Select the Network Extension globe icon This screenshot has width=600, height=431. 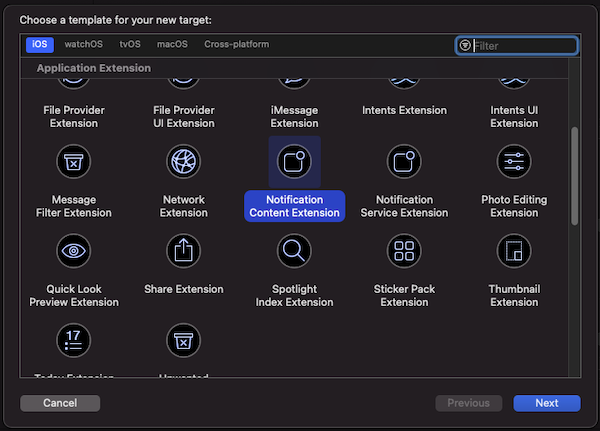(184, 162)
